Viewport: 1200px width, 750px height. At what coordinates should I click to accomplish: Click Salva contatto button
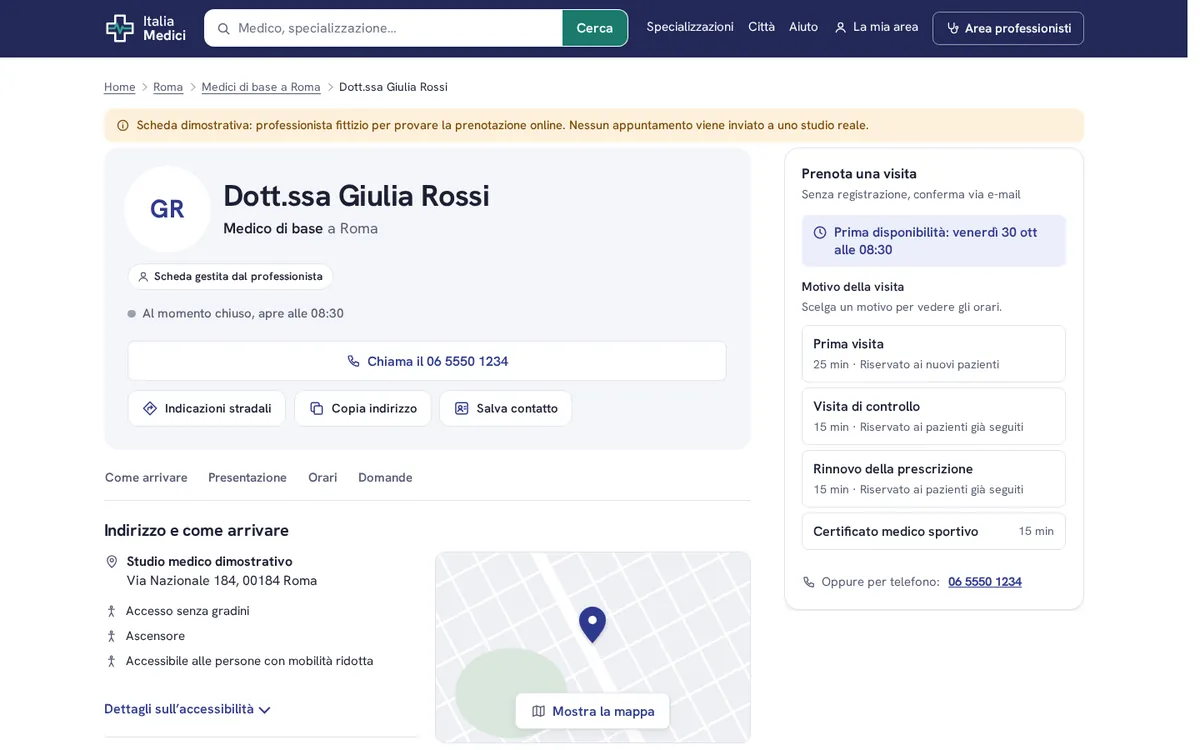tap(506, 408)
